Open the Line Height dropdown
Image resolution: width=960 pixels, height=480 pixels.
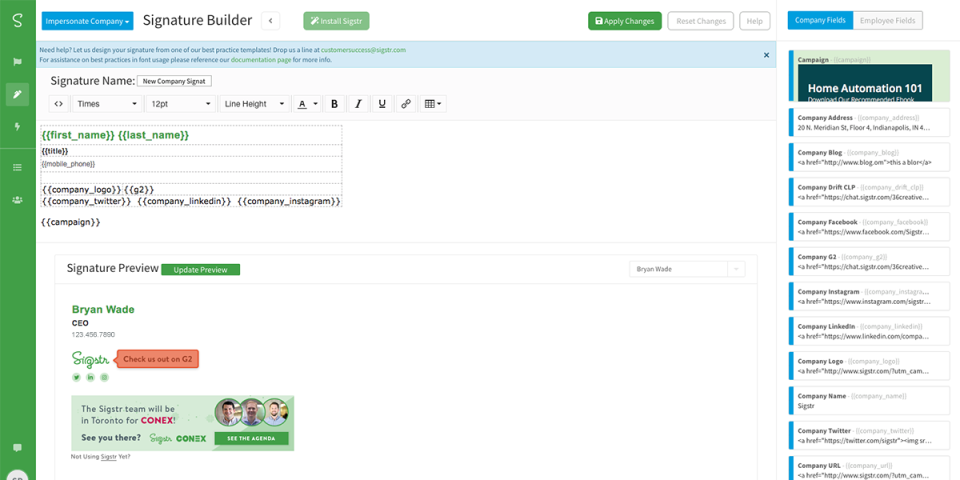(x=254, y=104)
